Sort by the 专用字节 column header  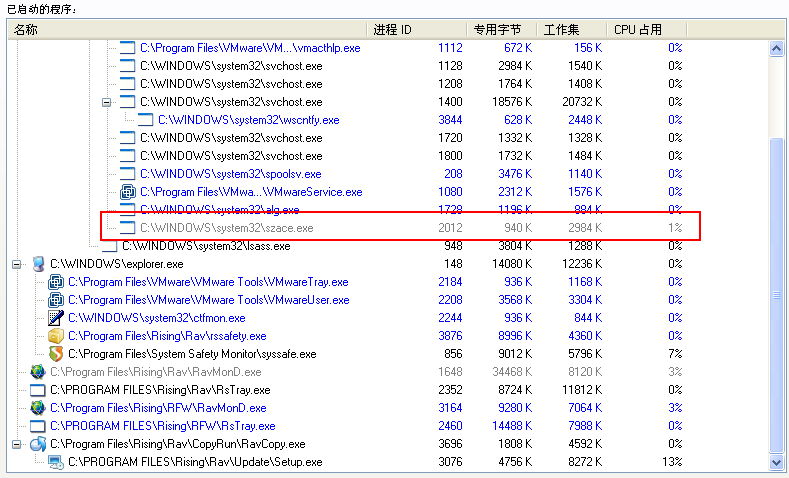(502, 30)
